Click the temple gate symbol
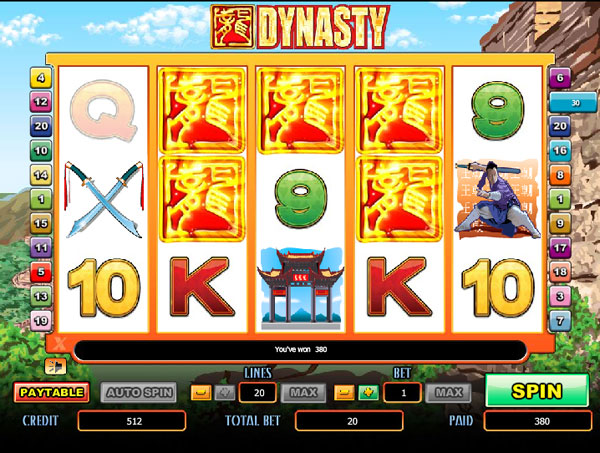The width and height of the screenshot is (600, 453). 300,288
